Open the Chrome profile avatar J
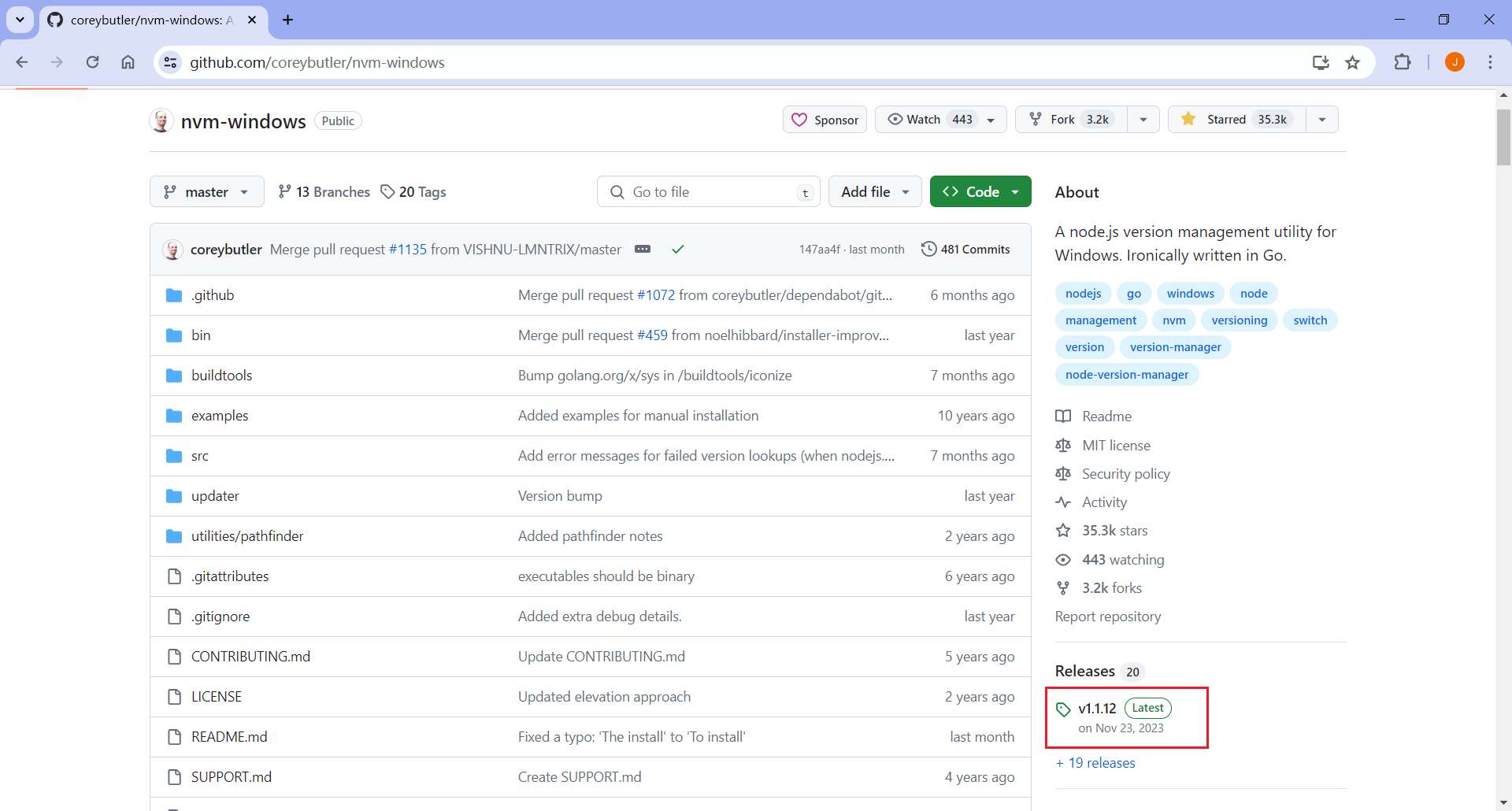Screen dimensions: 1512x811 pyautogui.click(x=1455, y=62)
